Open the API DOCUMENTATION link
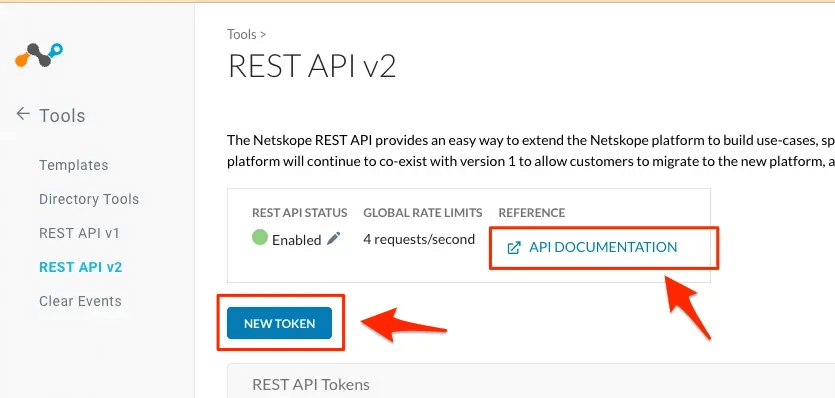The width and height of the screenshot is (835, 398). (603, 247)
